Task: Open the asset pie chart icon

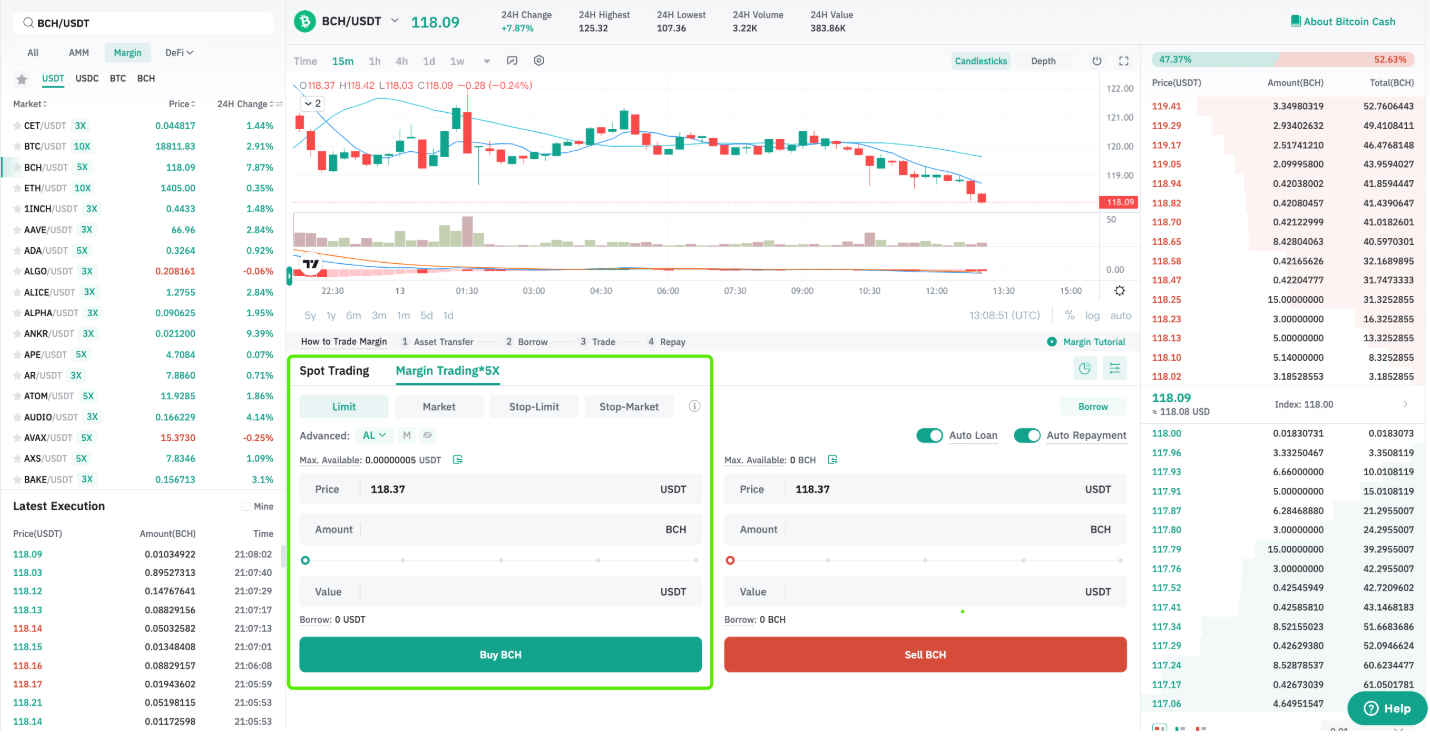Action: (x=1085, y=369)
